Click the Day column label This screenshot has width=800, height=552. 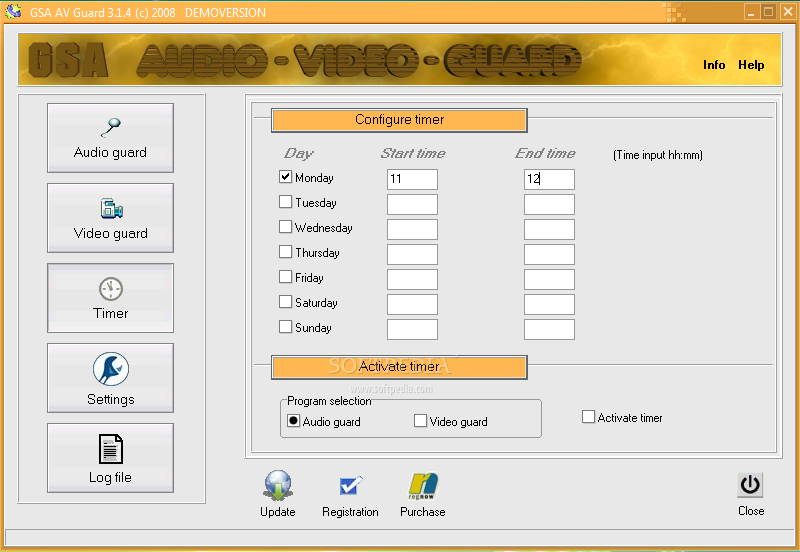pyautogui.click(x=298, y=154)
